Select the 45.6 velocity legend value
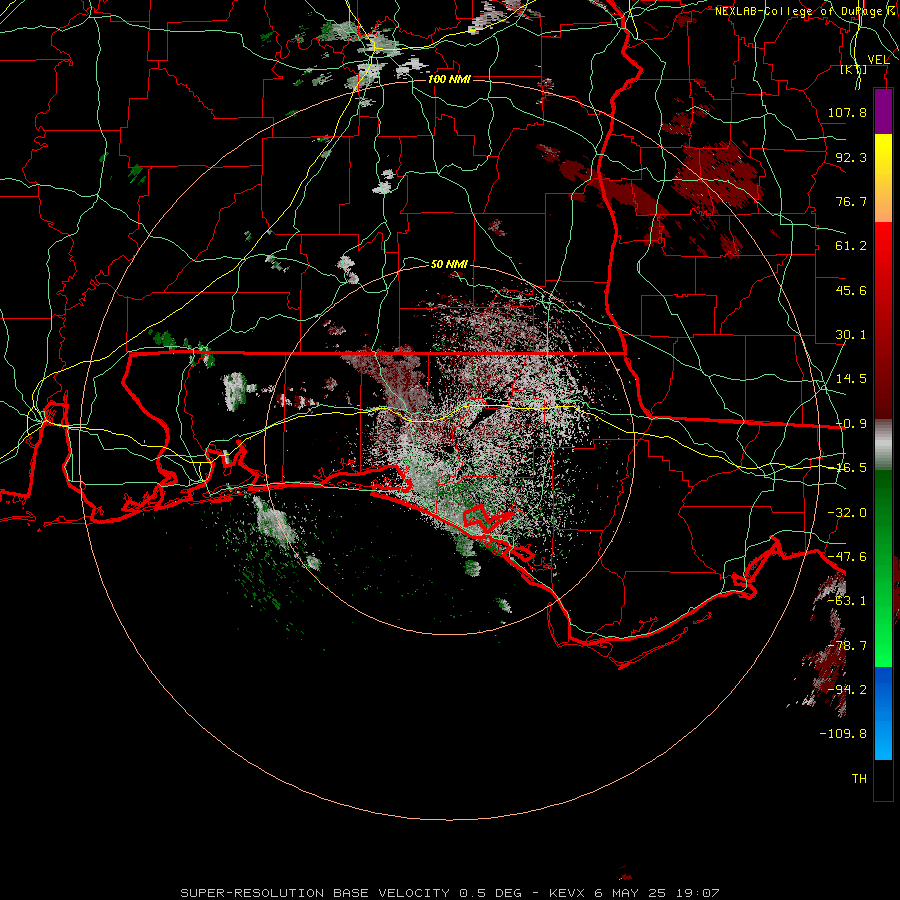900x900 pixels. [851, 290]
